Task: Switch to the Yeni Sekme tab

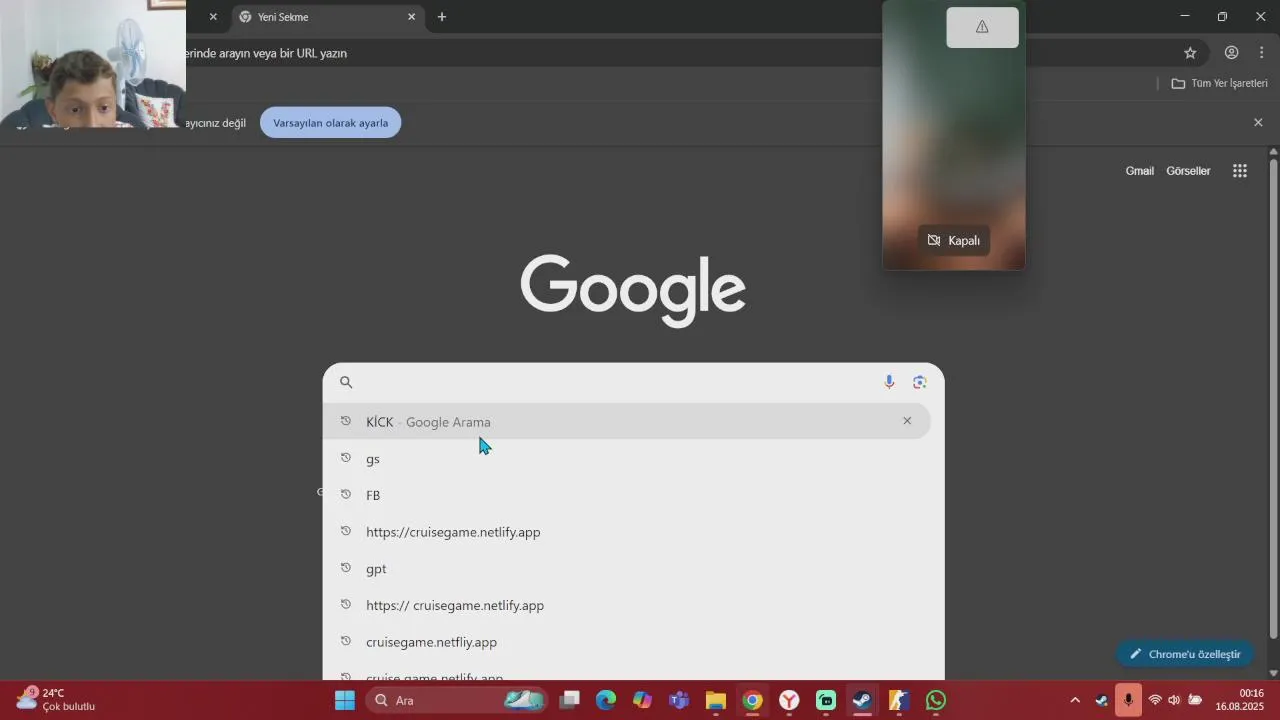Action: coord(326,17)
